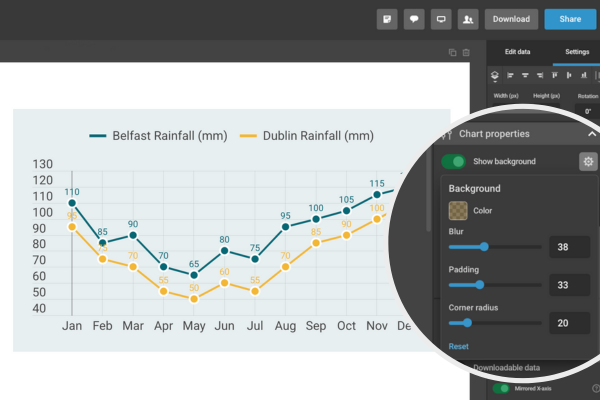Click the Padding value field showing 33
Screen dimensions: 600x400
tap(569, 285)
